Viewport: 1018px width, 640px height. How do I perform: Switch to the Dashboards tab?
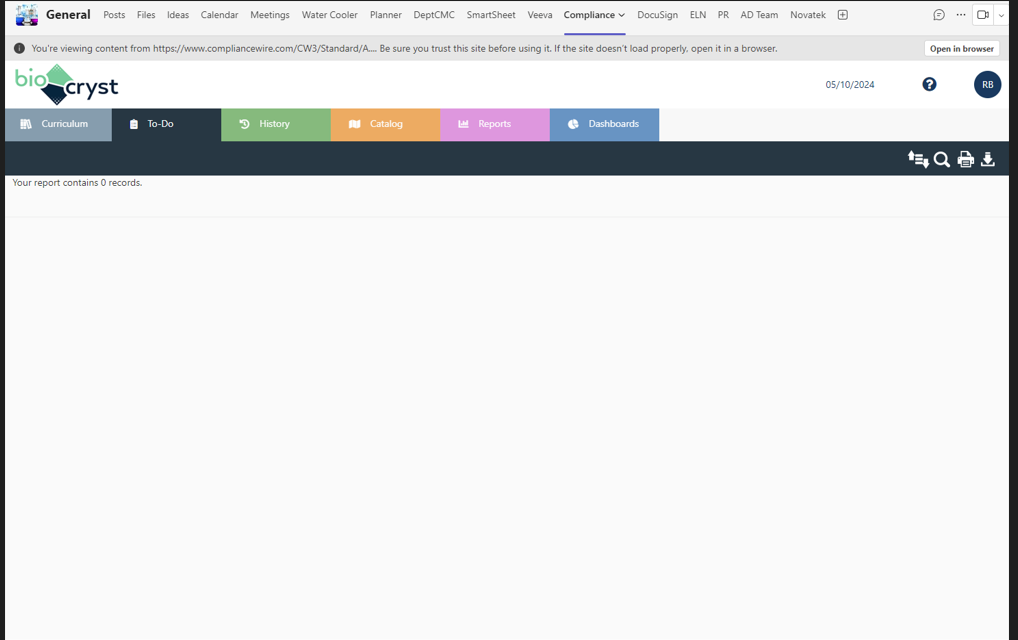coord(604,124)
